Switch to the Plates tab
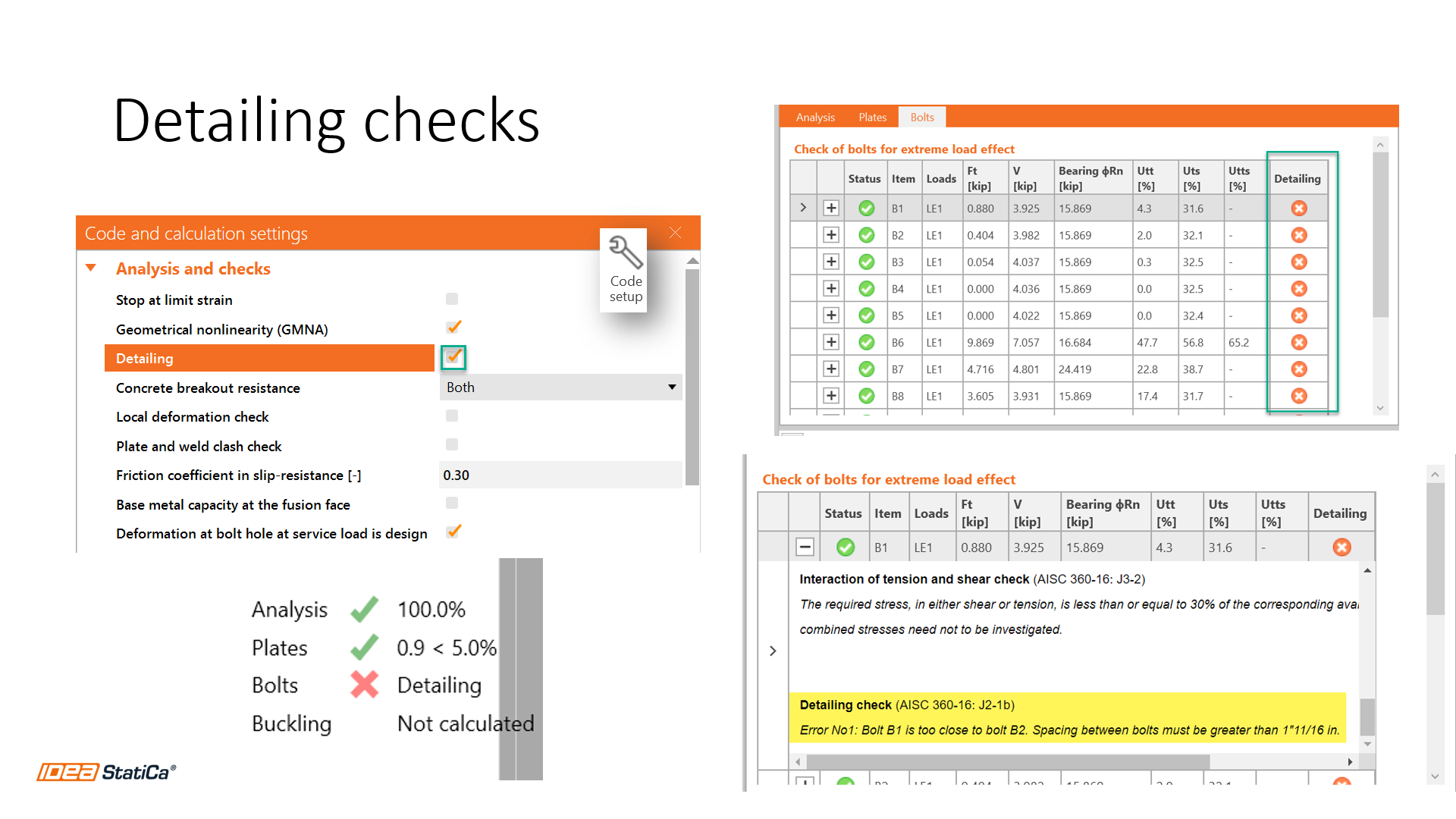1456x819 pixels. tap(872, 117)
